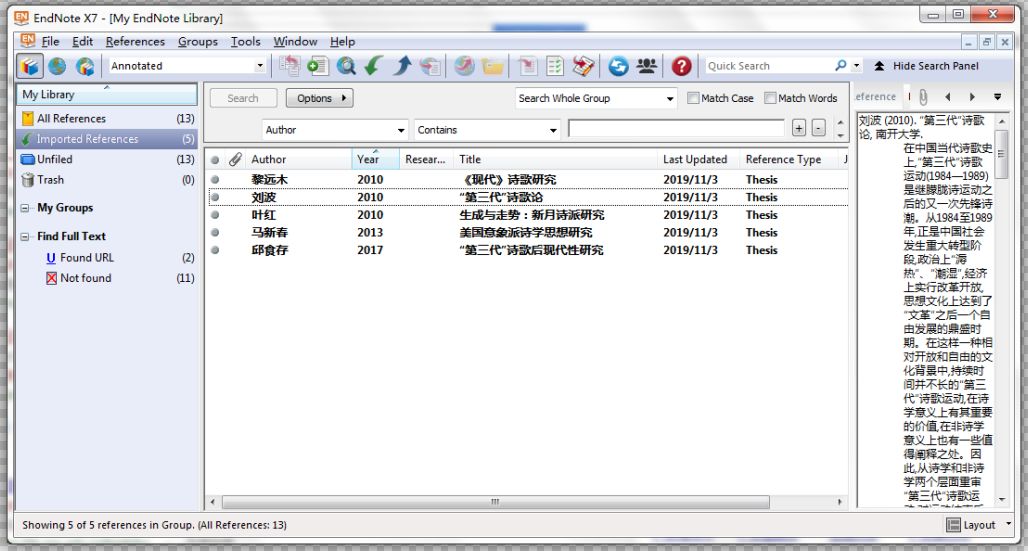Image resolution: width=1028 pixels, height=551 pixels.
Task: Click the Search button
Action: tap(243, 98)
